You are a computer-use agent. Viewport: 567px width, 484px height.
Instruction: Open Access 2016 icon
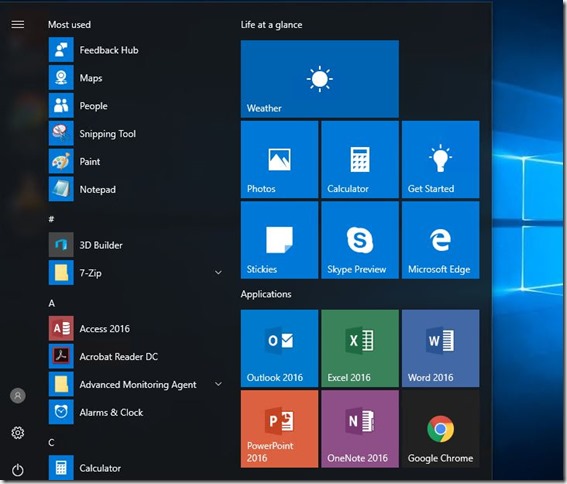[61, 328]
